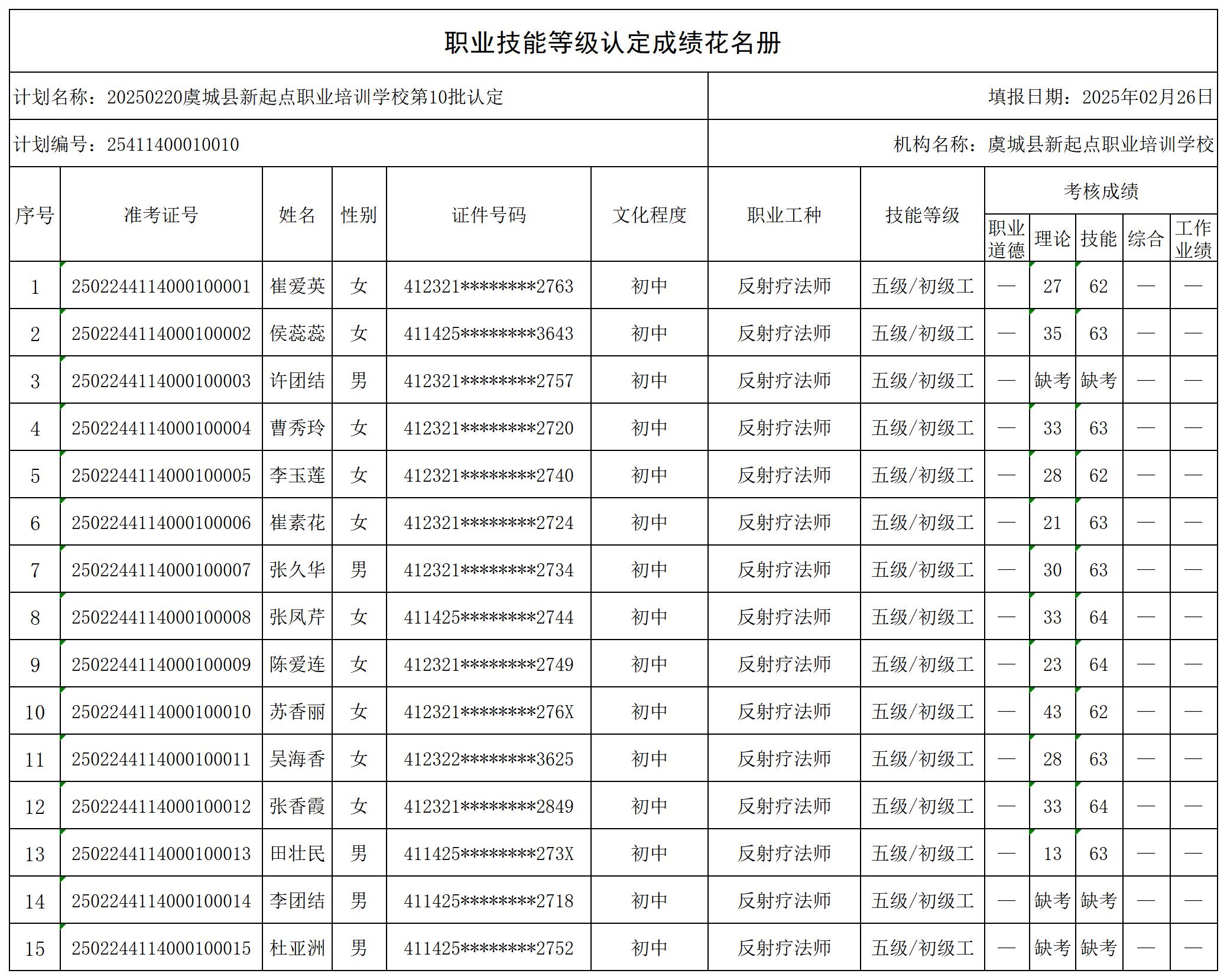Click theory score 23 for 陈爱连
This screenshot has width=1227, height=980.
(1053, 664)
